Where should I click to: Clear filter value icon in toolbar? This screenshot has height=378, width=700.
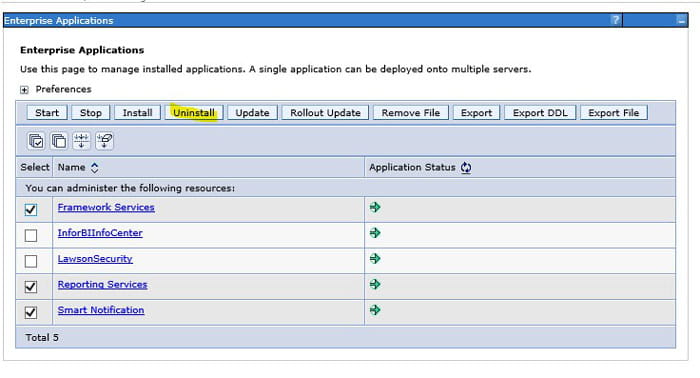coord(104,141)
